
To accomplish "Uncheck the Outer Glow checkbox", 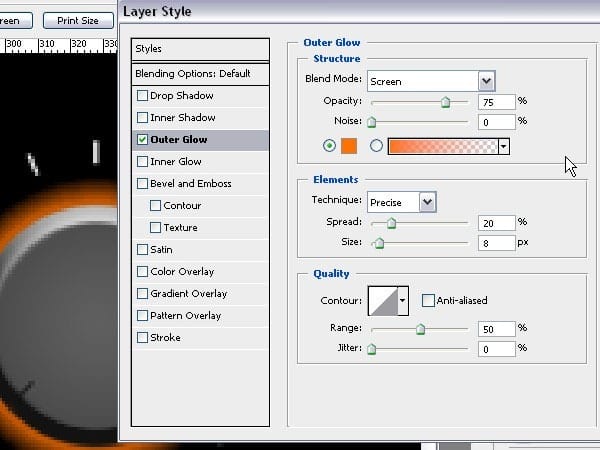I will (x=142, y=140).
